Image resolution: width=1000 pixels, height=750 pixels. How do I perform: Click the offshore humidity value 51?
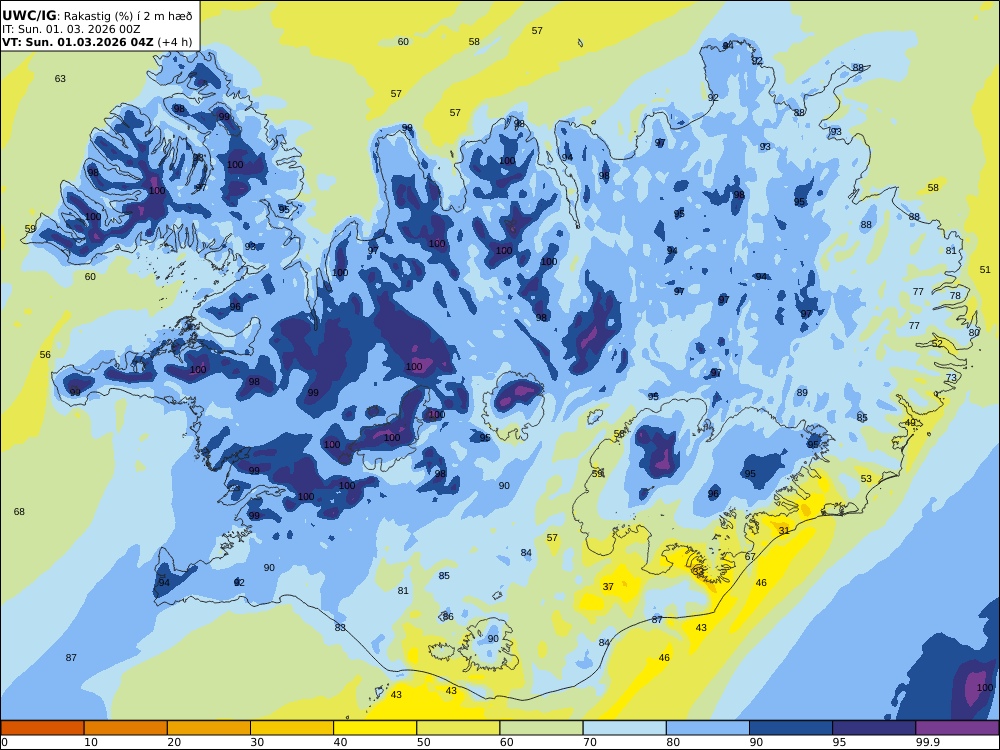click(x=985, y=270)
